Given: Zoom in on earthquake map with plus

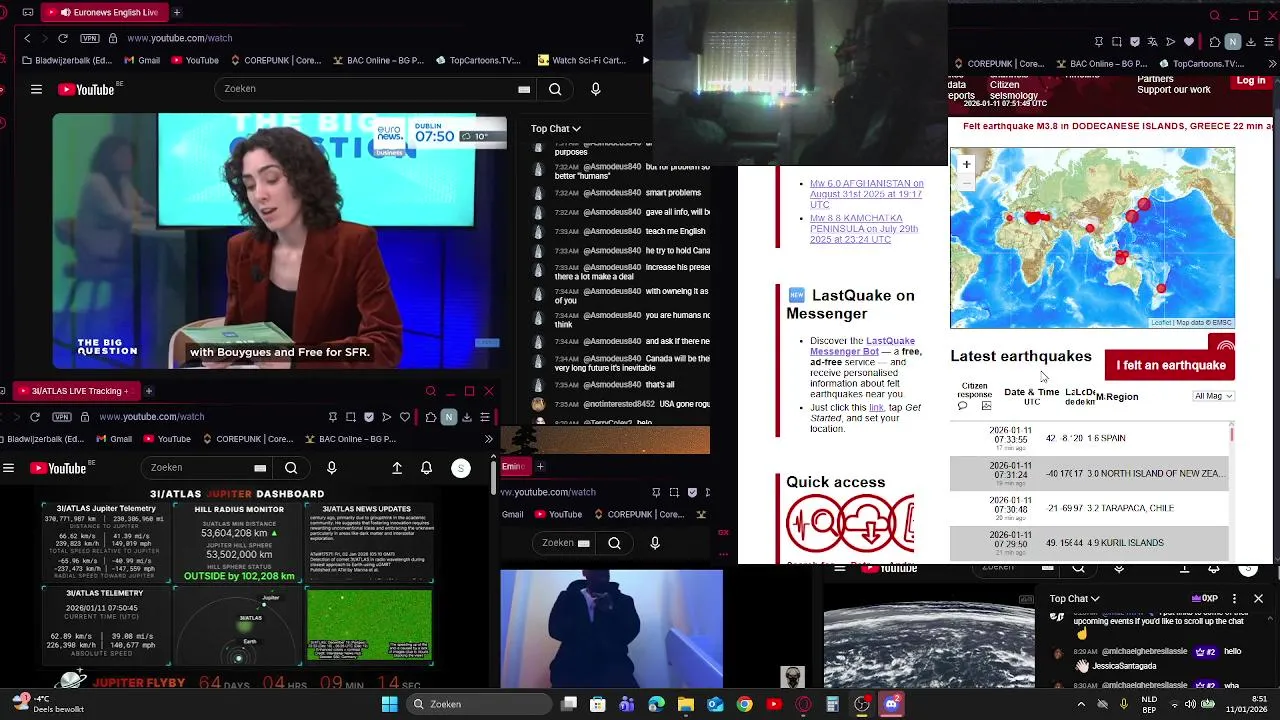Looking at the screenshot, I should click(x=966, y=164).
